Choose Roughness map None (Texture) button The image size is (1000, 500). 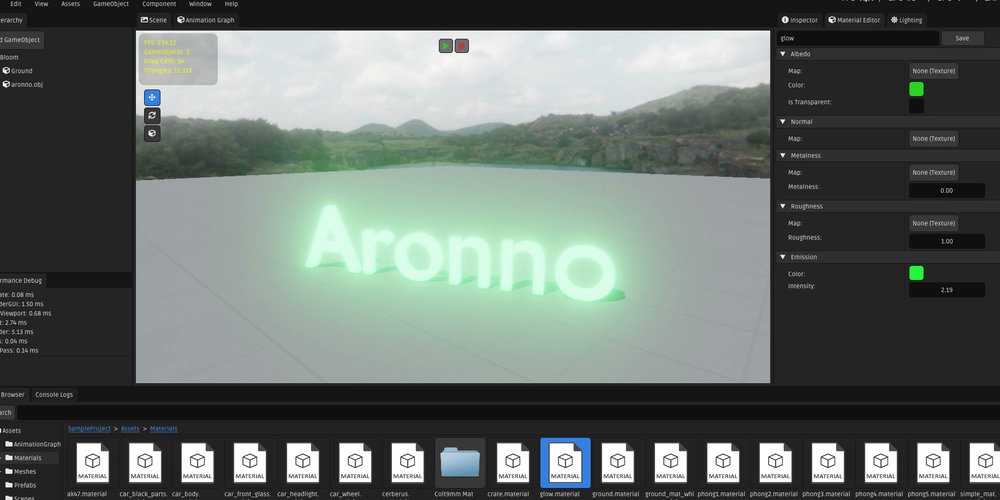(934, 223)
